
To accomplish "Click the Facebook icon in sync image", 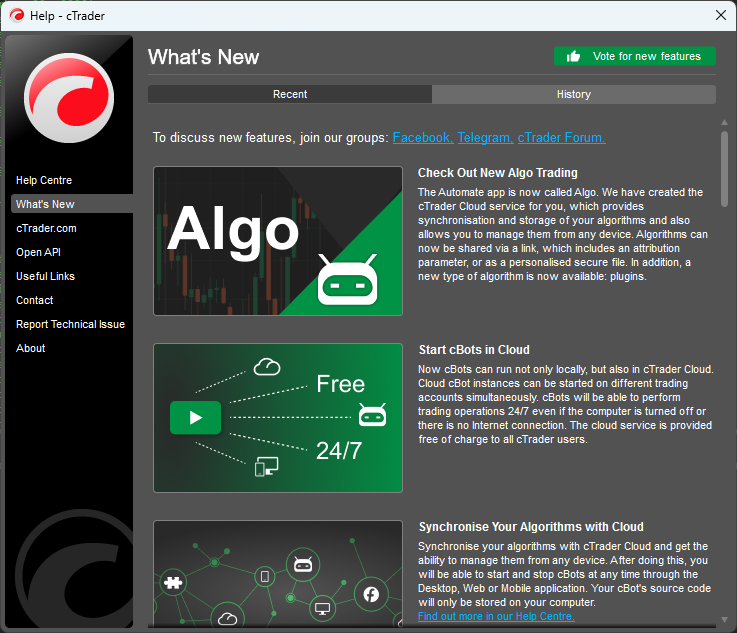I will [x=371, y=594].
